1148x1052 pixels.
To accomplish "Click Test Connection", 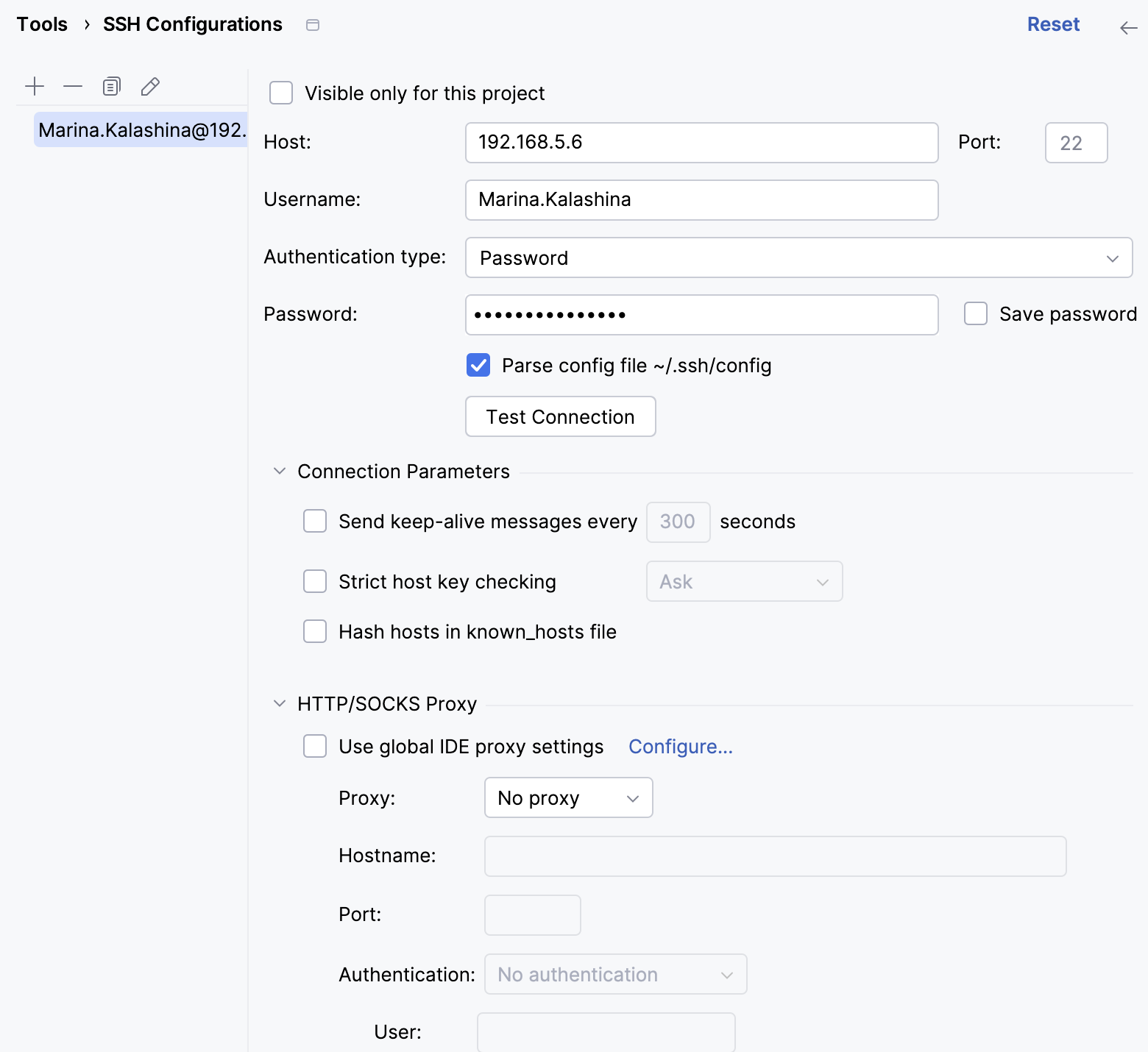I will [560, 416].
